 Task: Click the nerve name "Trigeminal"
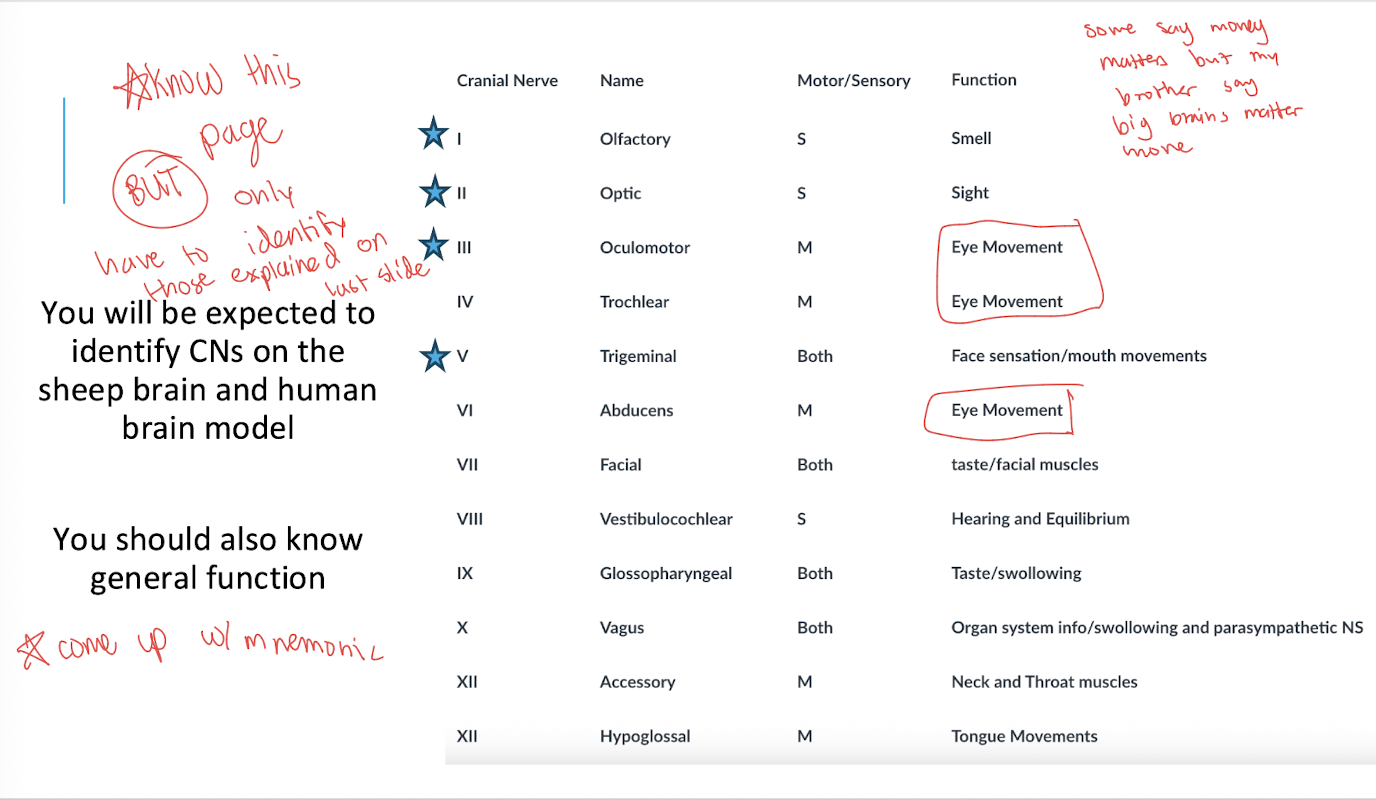click(638, 356)
